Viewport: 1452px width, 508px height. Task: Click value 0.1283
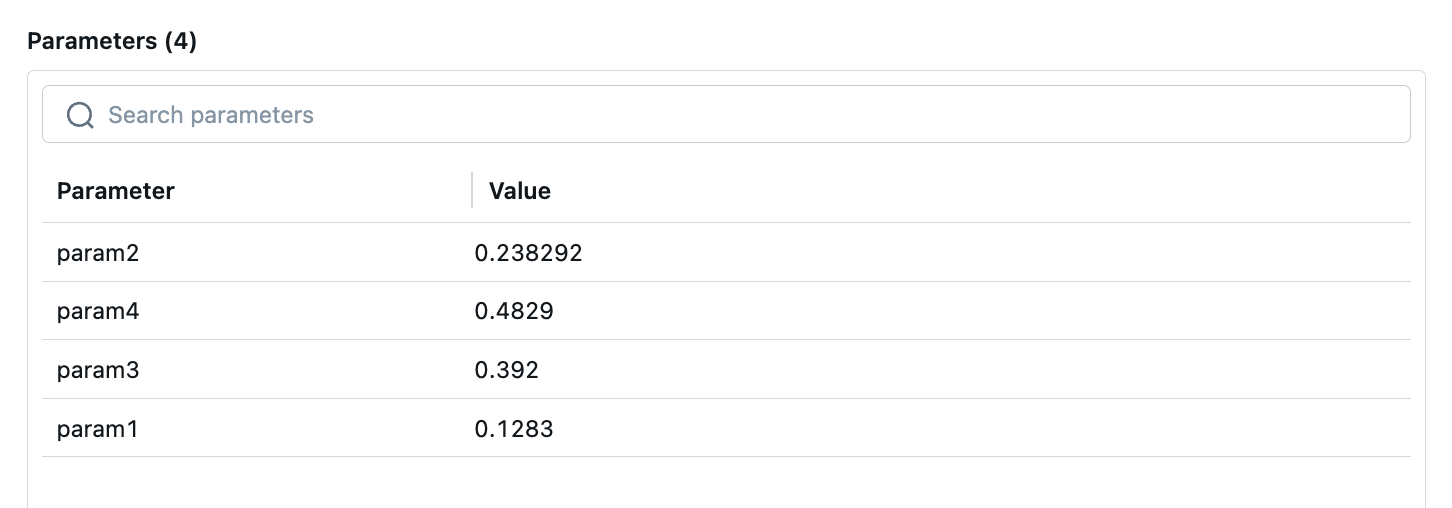pos(514,429)
